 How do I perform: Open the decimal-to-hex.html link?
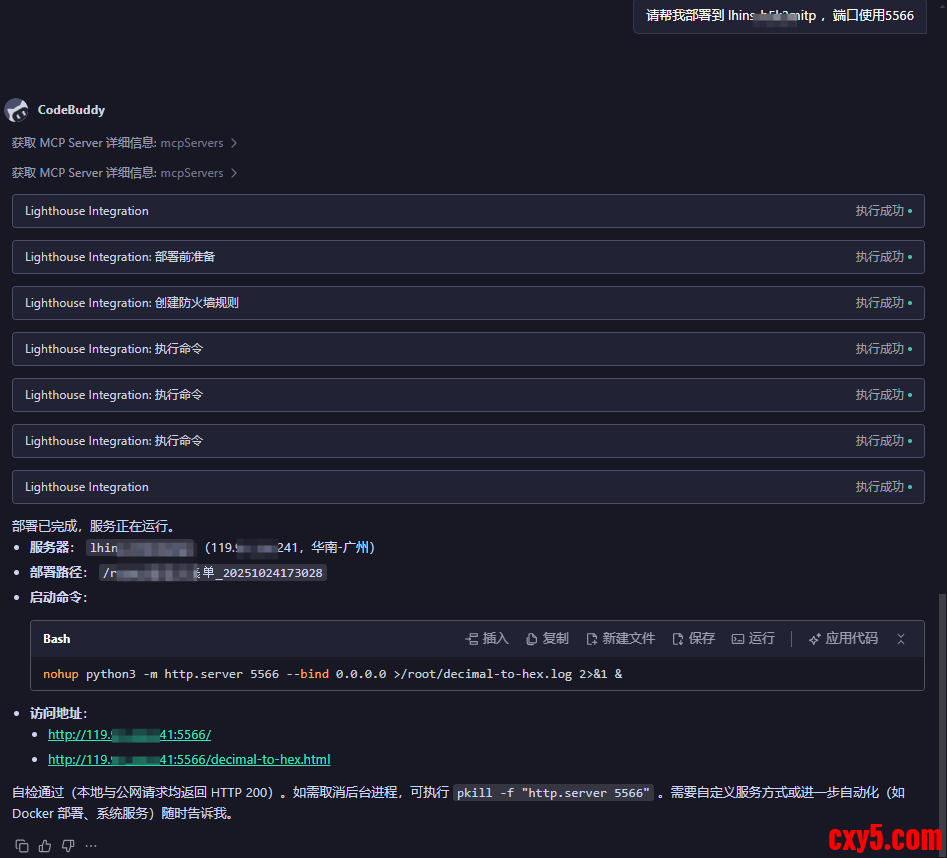189,759
